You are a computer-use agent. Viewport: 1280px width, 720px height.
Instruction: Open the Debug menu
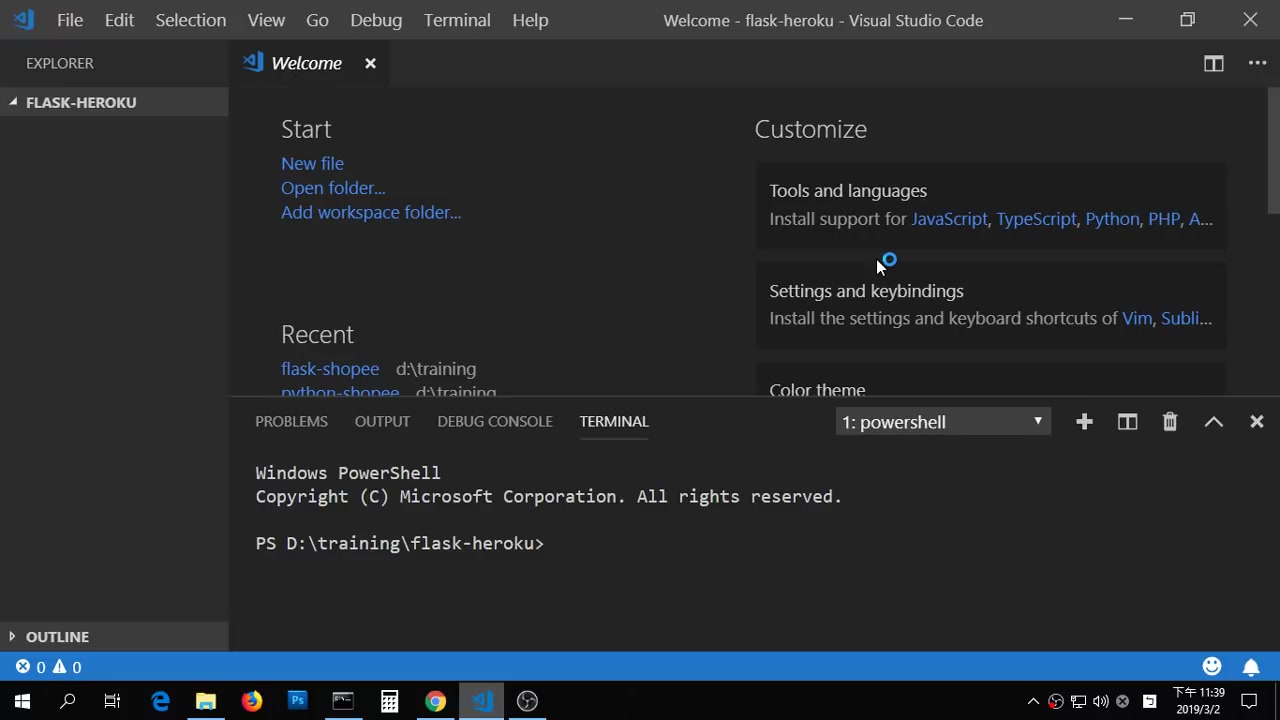[x=376, y=20]
